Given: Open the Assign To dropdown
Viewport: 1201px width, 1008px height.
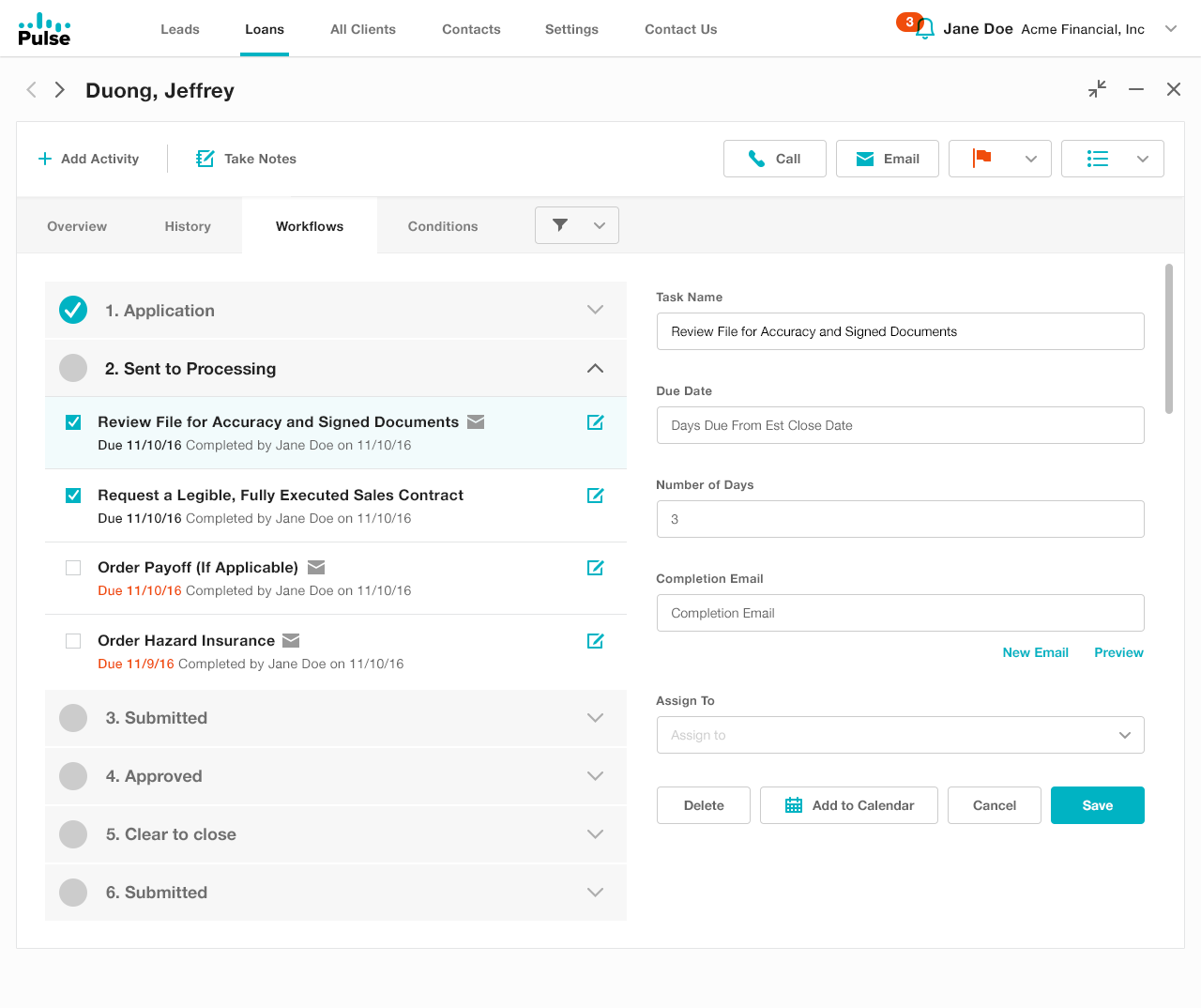Looking at the screenshot, I should (900, 735).
